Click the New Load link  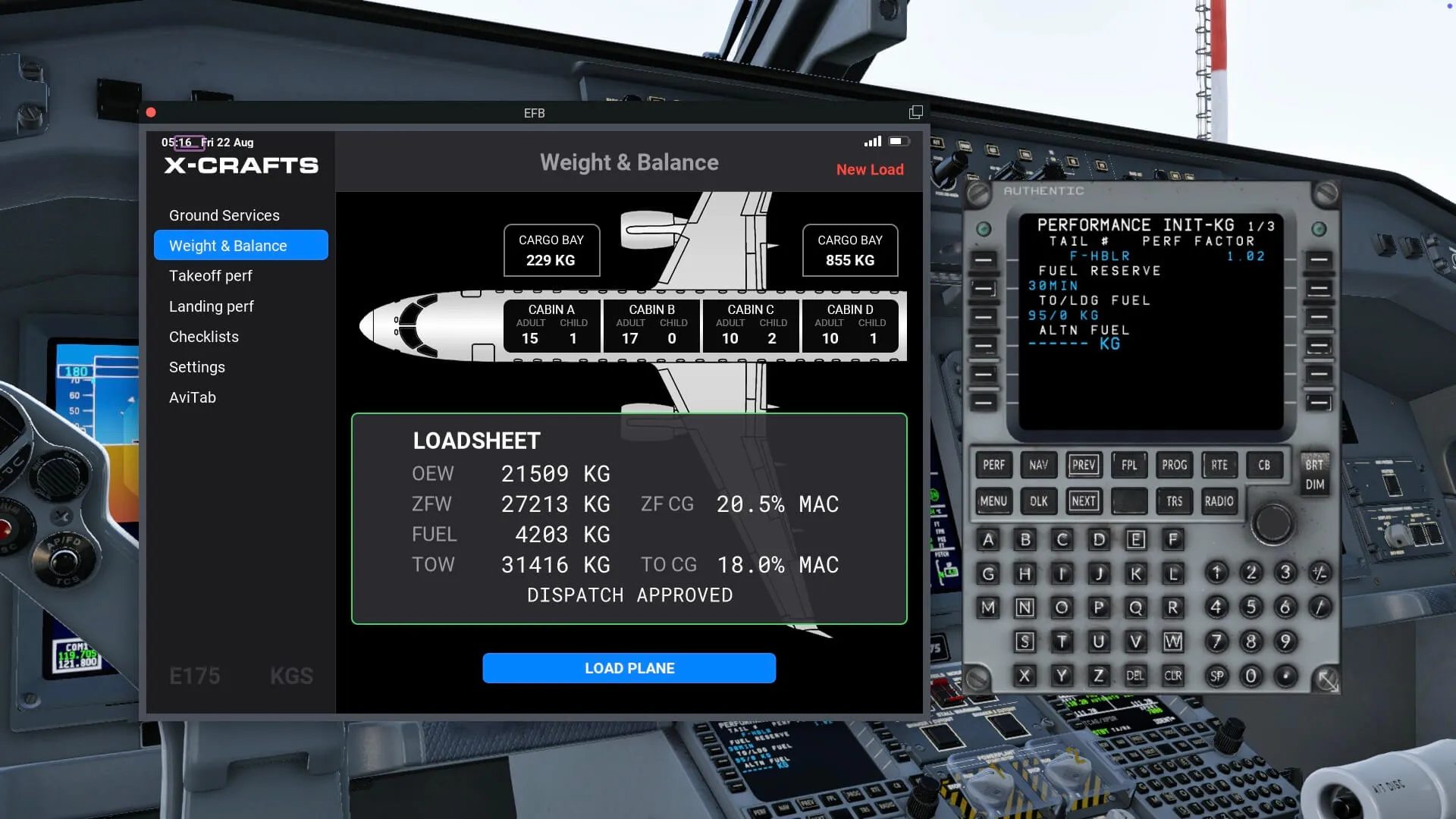870,169
